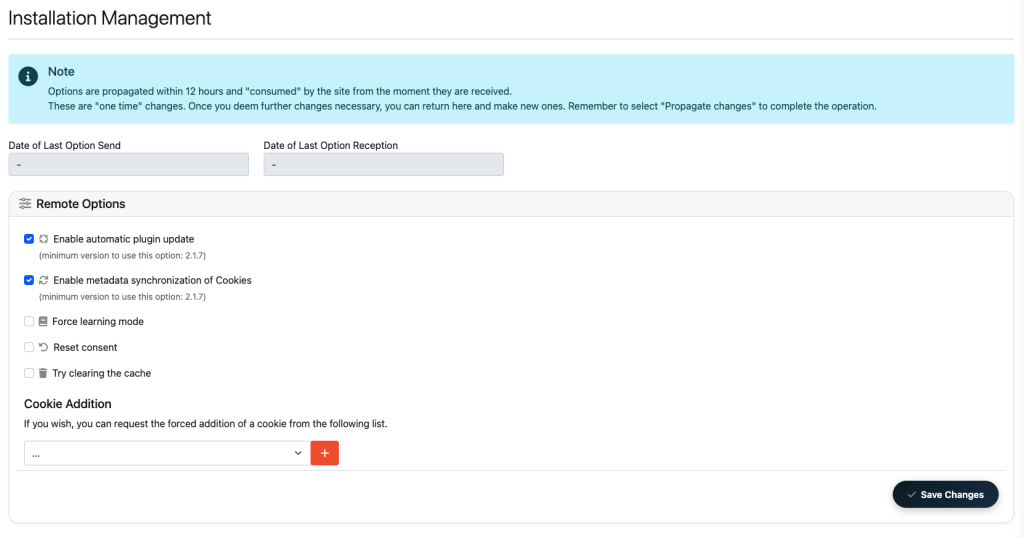Click the info icon in Note banner

tap(29, 76)
